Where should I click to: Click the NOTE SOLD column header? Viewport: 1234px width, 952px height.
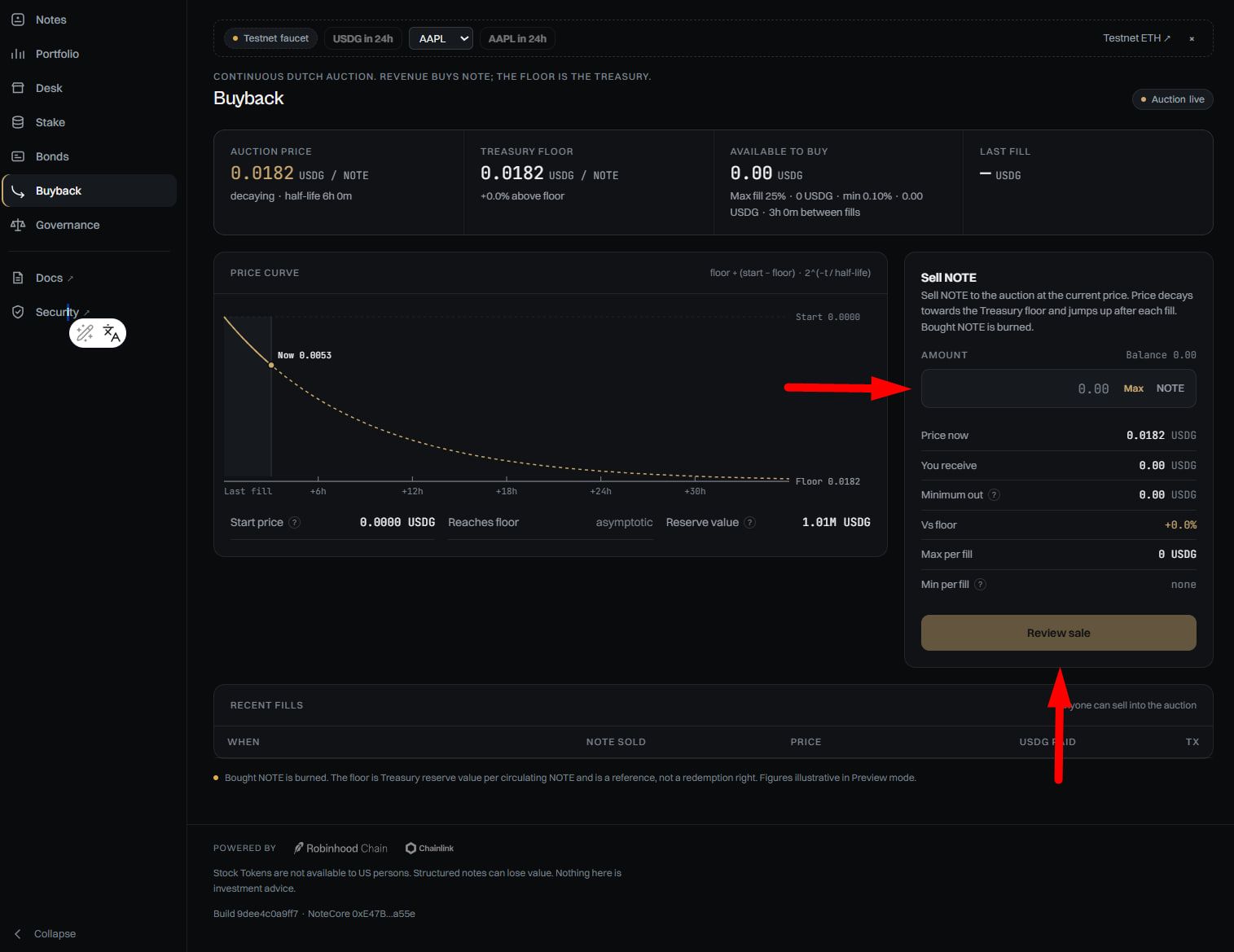(x=616, y=742)
